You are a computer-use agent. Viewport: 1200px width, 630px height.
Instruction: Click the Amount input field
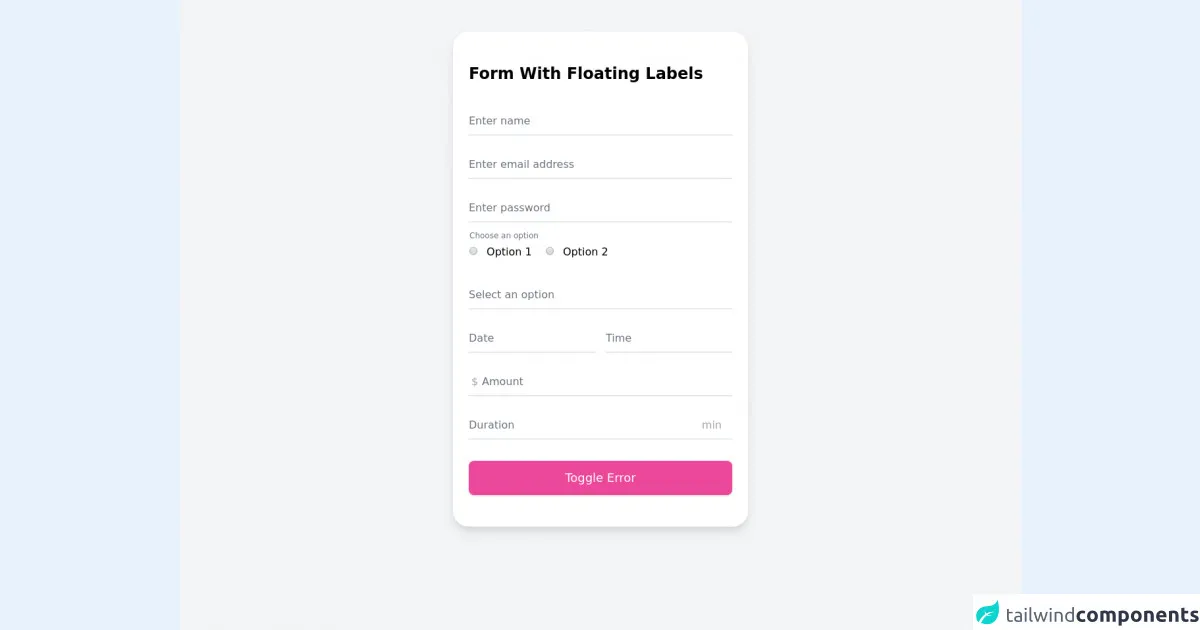pyautogui.click(x=605, y=382)
